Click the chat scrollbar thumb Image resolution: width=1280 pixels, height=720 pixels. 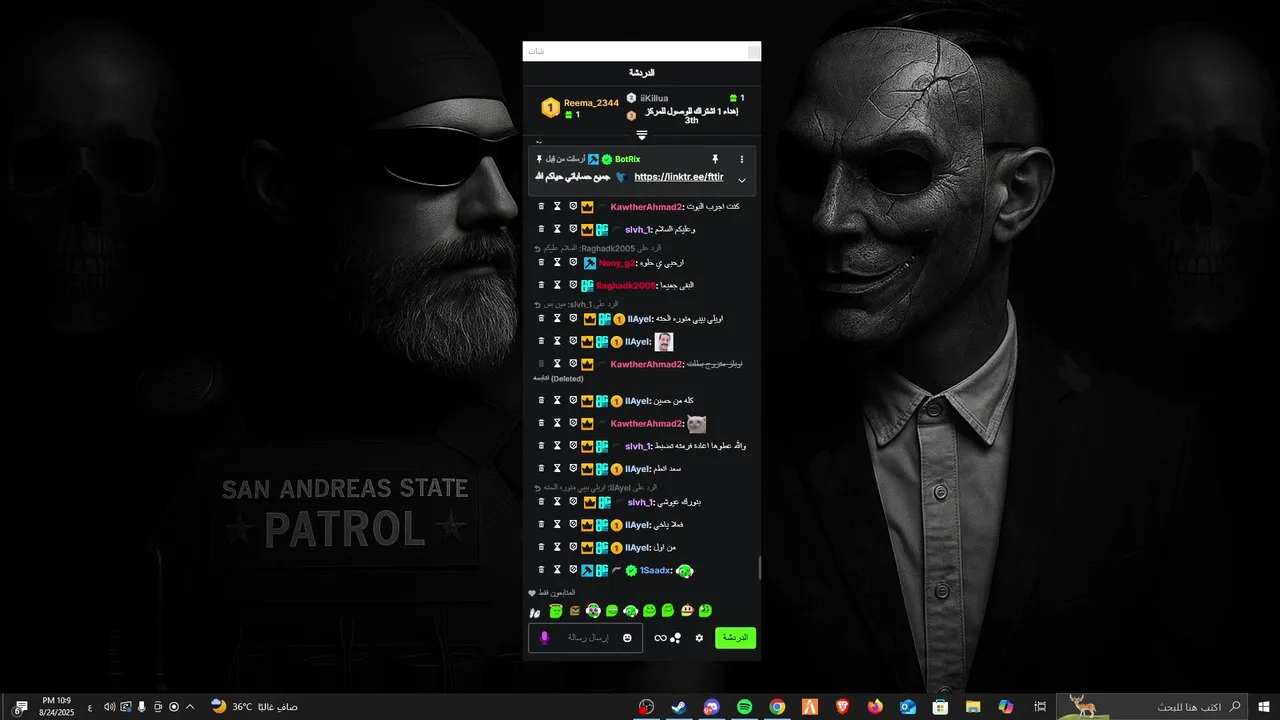click(x=758, y=568)
